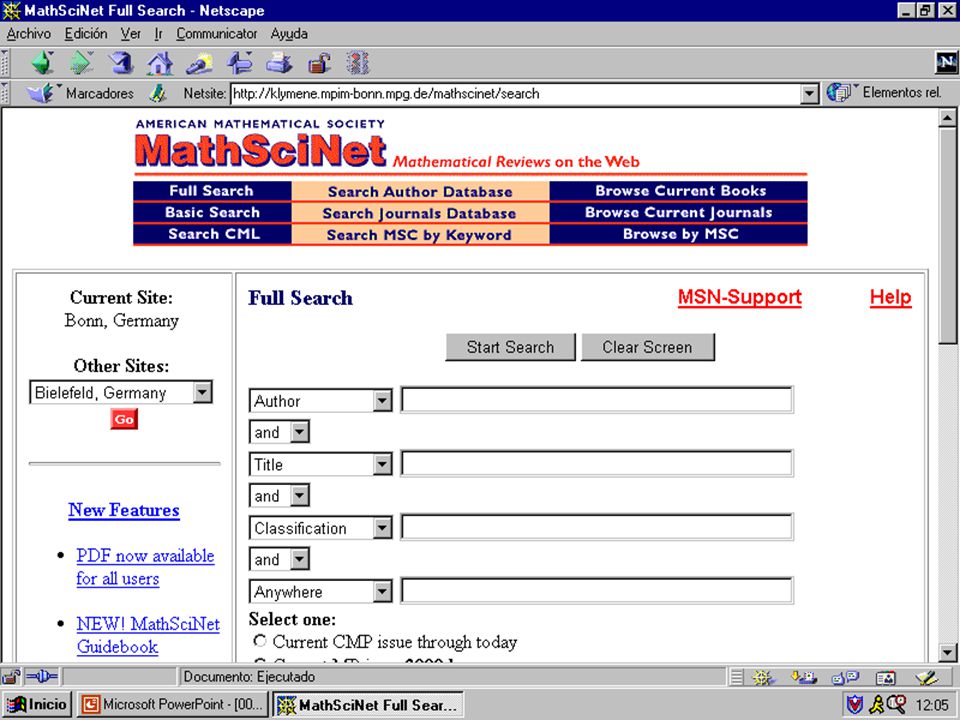Open the My Netscape signpost icon
960x720 pixels.
tap(239, 63)
